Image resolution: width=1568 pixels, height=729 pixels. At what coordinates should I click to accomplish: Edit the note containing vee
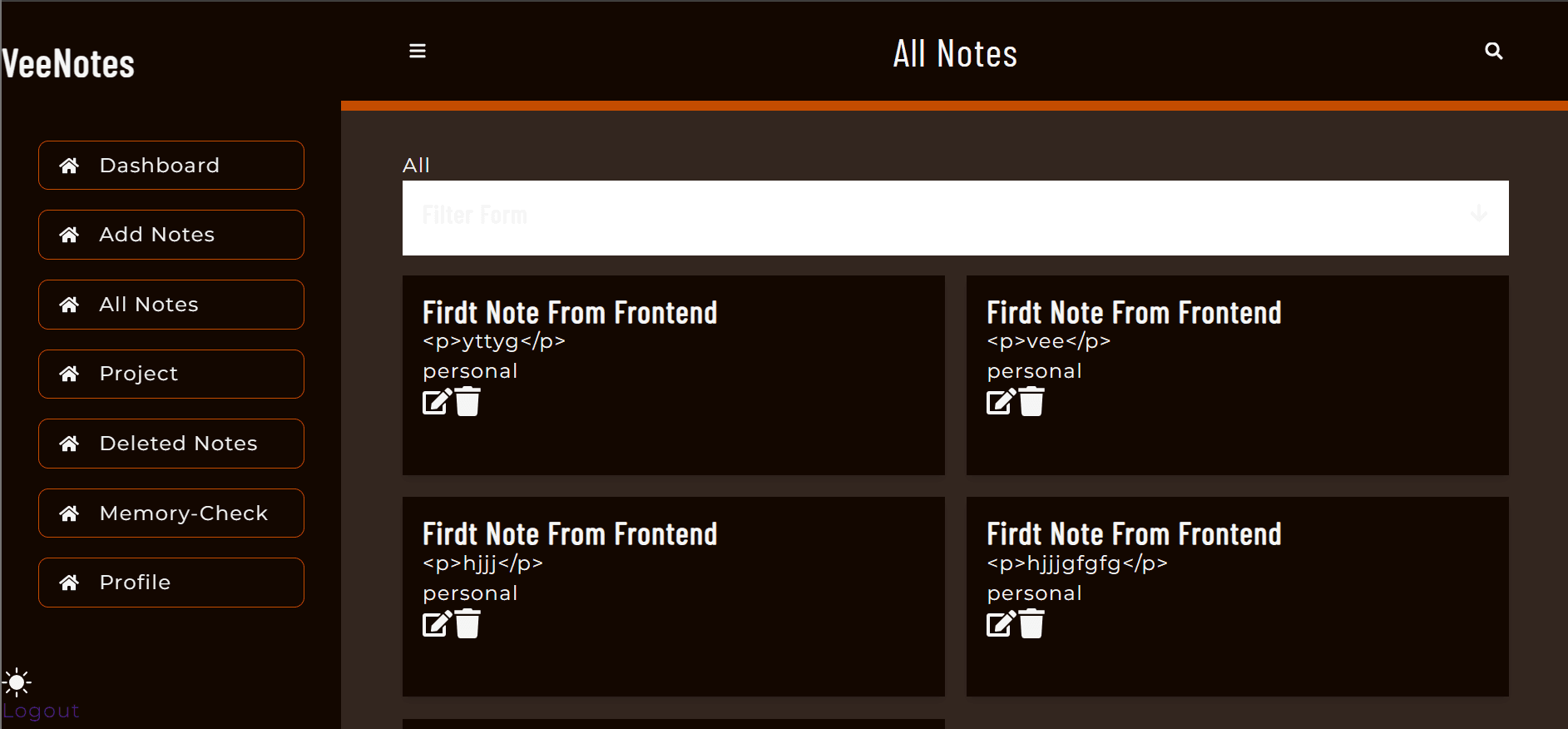point(1001,402)
